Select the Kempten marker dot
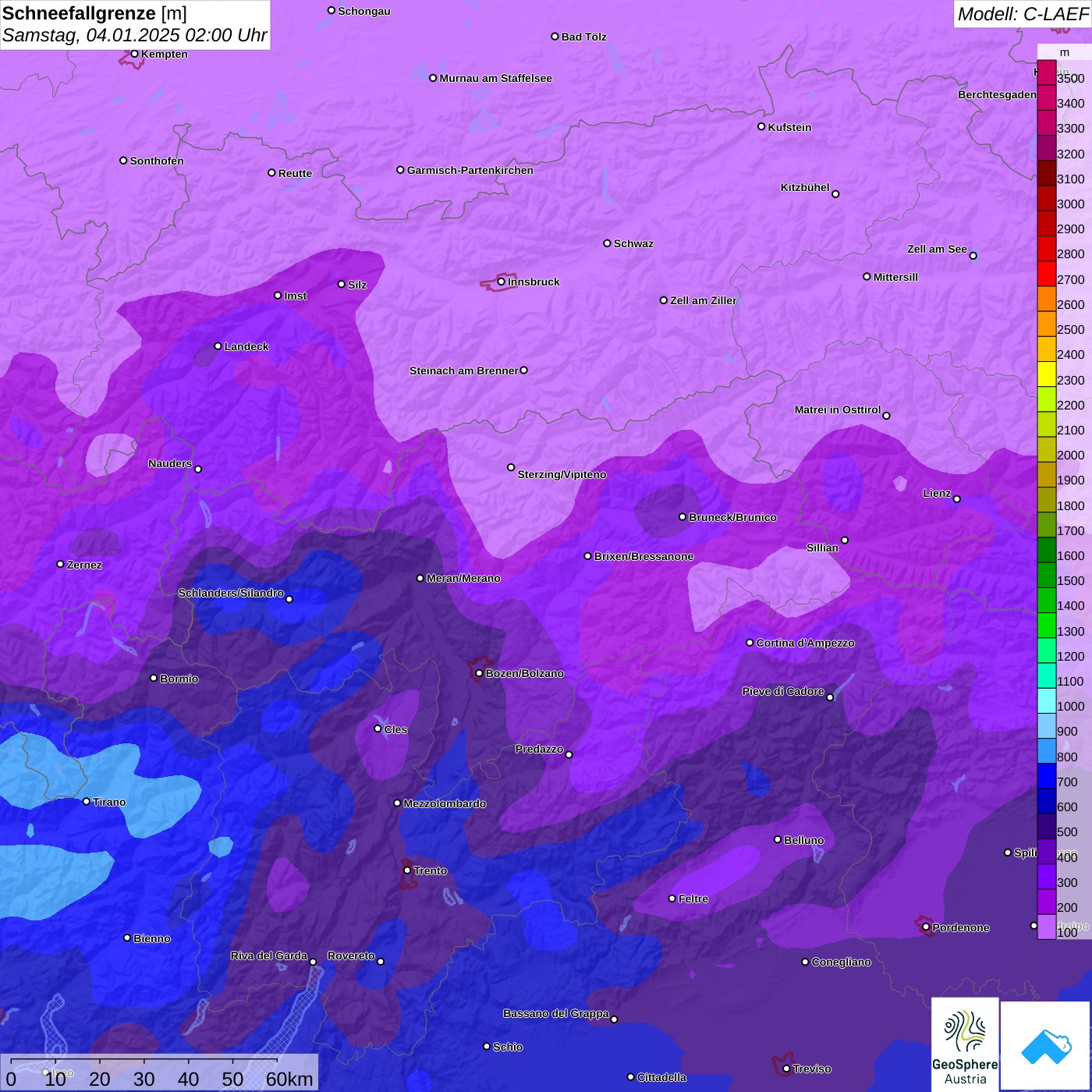Screen dimensions: 1092x1092 [134, 54]
